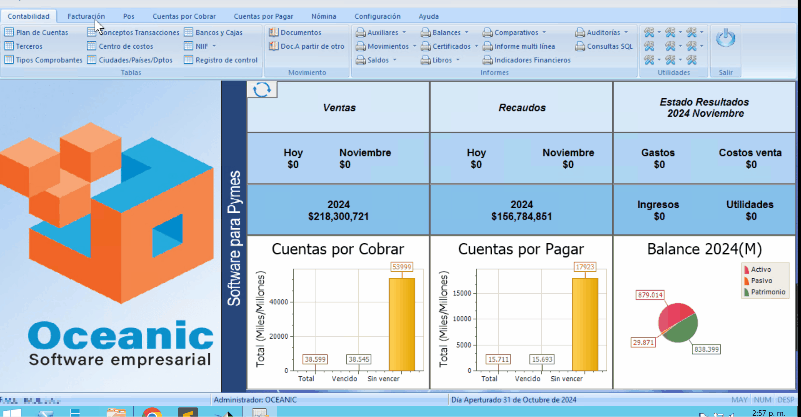
Task: Switch to the Contabilidad tab
Action: pyautogui.click(x=29, y=16)
